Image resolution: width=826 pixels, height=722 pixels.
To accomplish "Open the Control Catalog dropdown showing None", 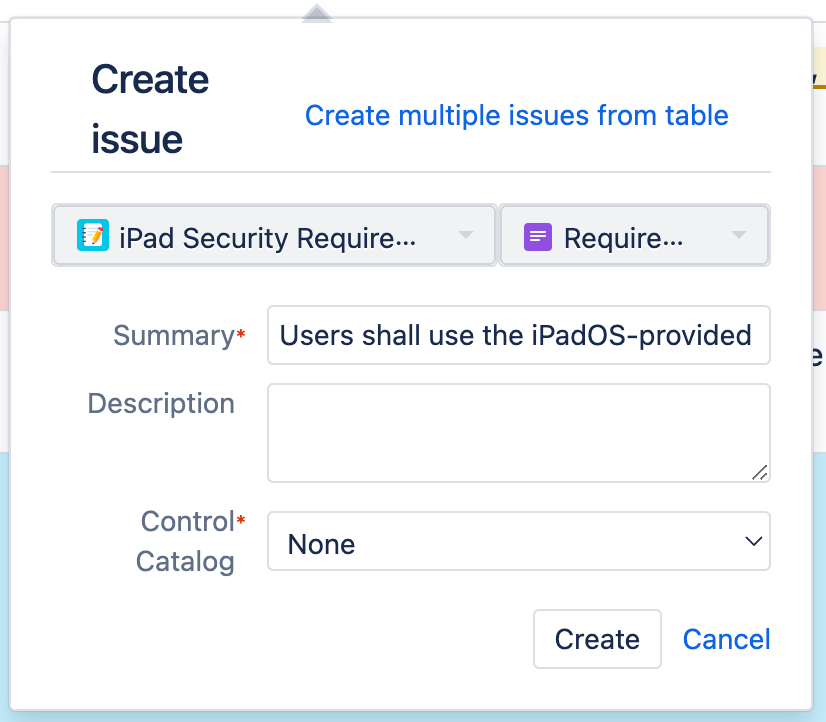I will [519, 541].
